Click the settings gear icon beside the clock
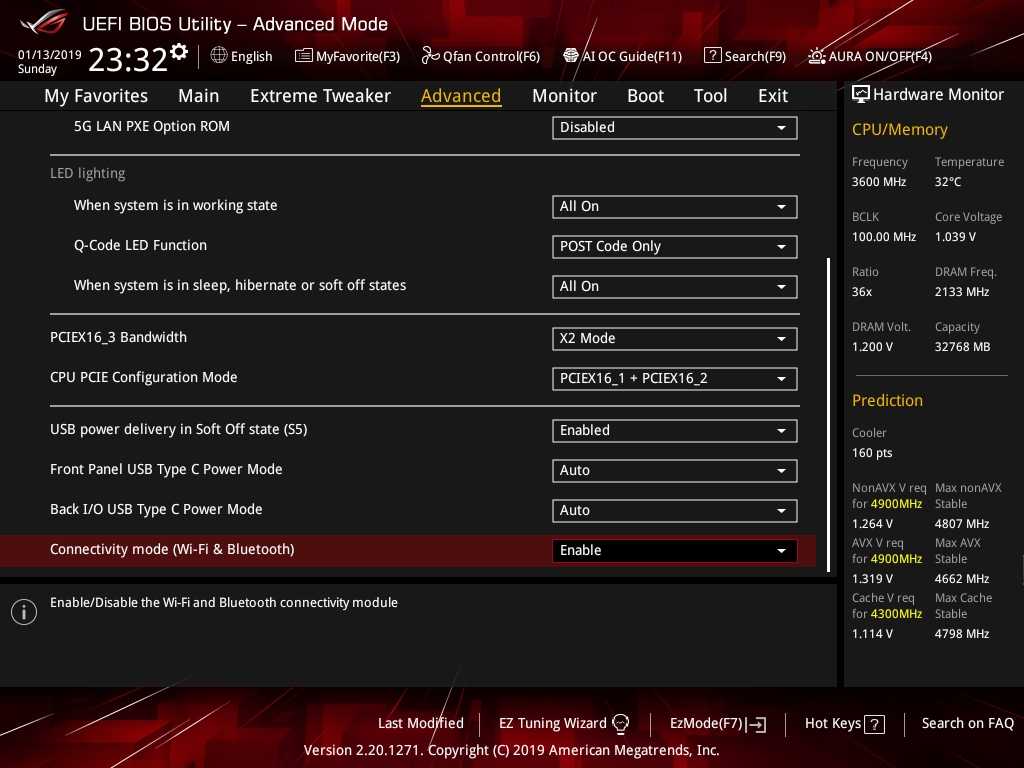 pos(179,51)
